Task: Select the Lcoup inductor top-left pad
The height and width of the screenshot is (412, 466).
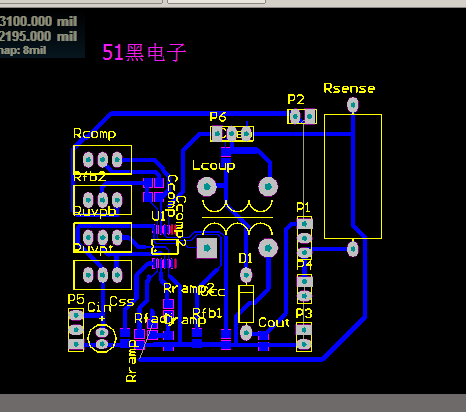Action: [207, 187]
